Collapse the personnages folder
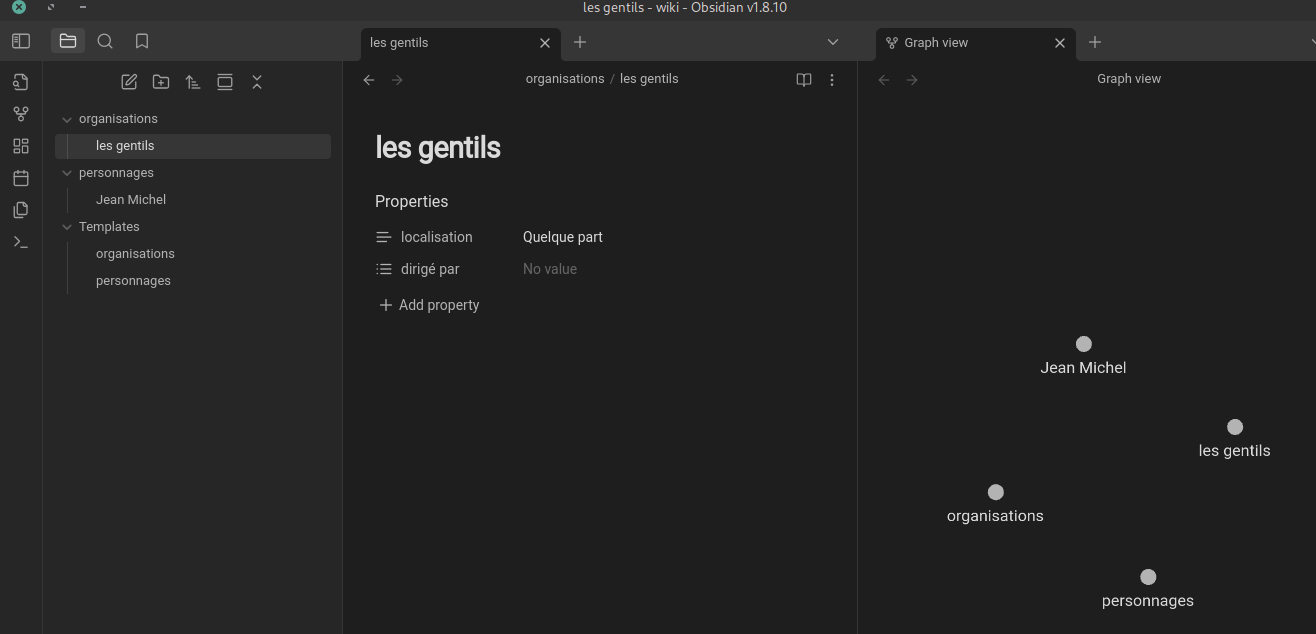1316x634 pixels. 68,173
